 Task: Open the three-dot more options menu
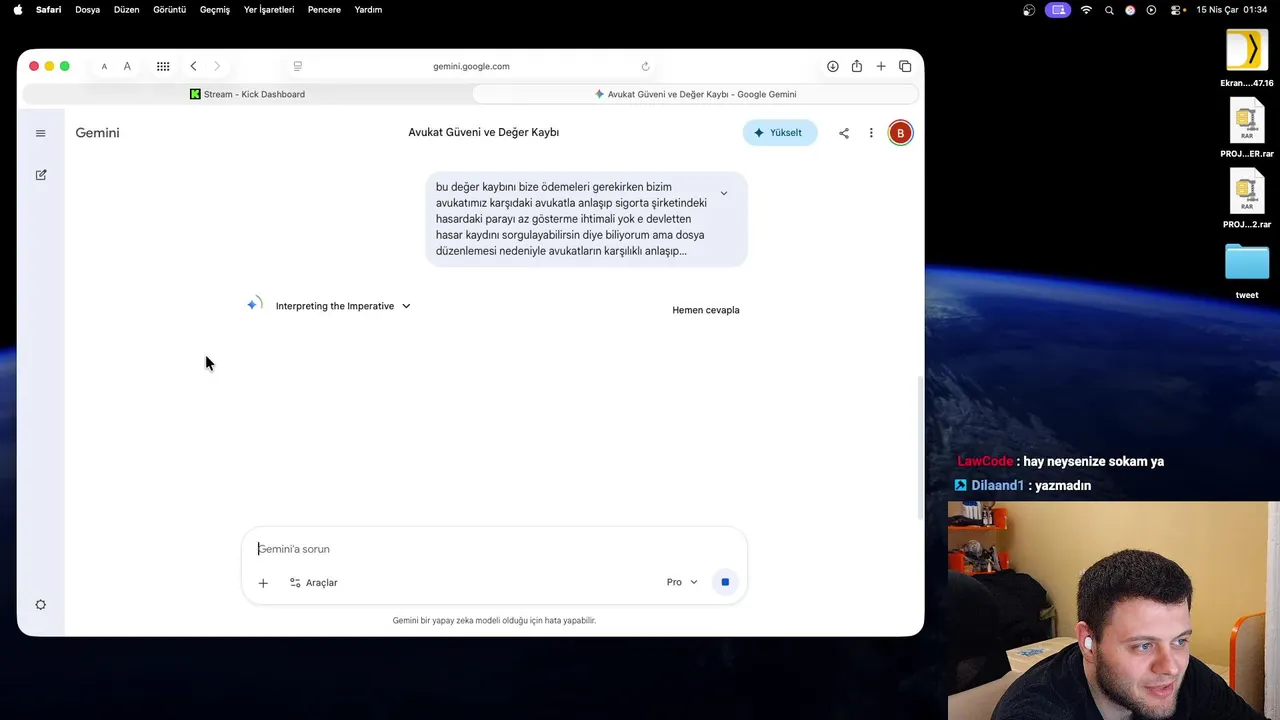pos(871,133)
